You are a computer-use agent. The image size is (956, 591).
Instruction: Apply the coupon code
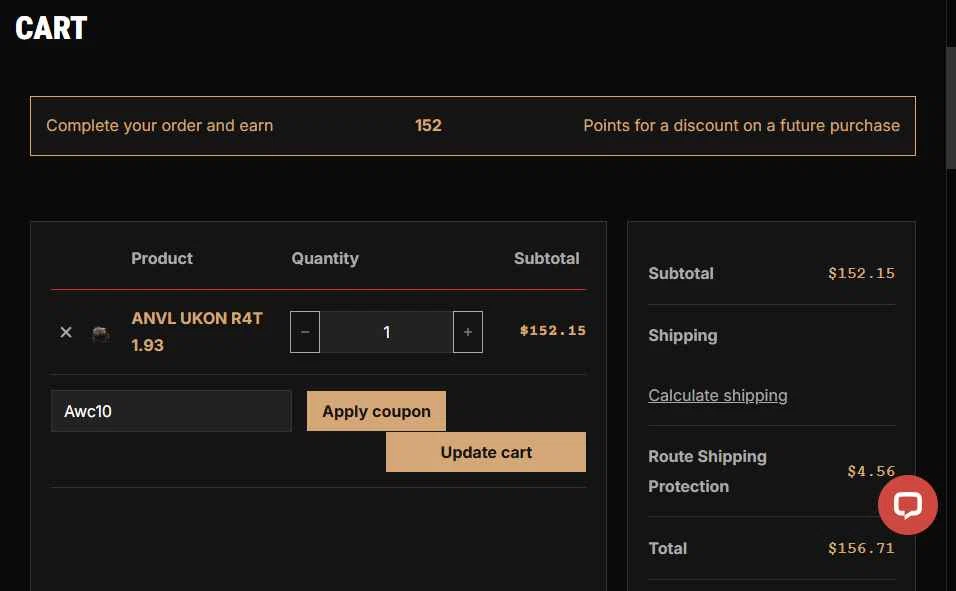[x=376, y=411]
